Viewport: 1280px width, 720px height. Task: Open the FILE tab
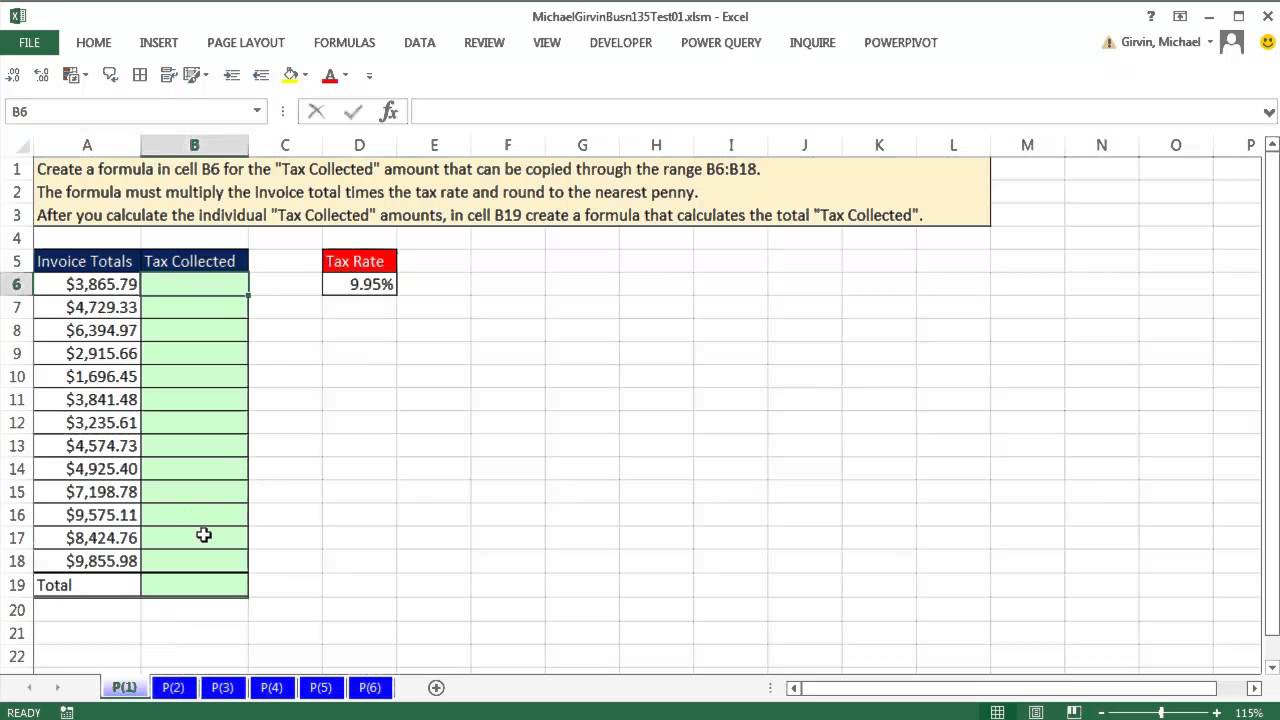coord(29,43)
